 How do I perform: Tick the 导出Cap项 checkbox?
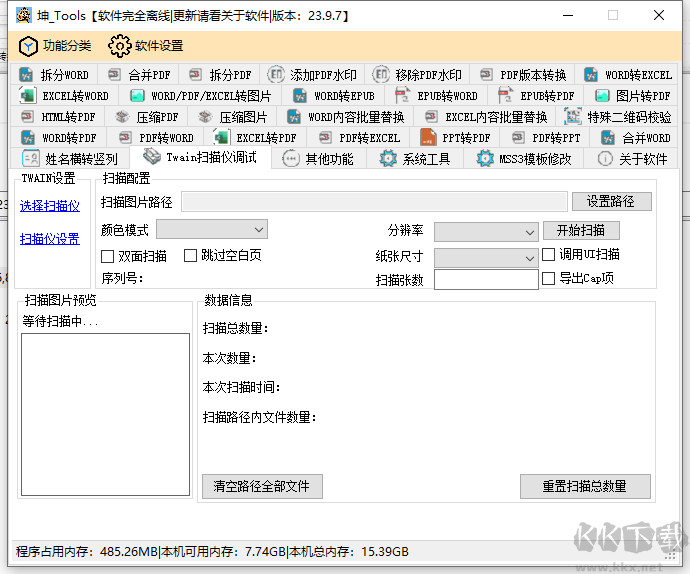(x=548, y=279)
